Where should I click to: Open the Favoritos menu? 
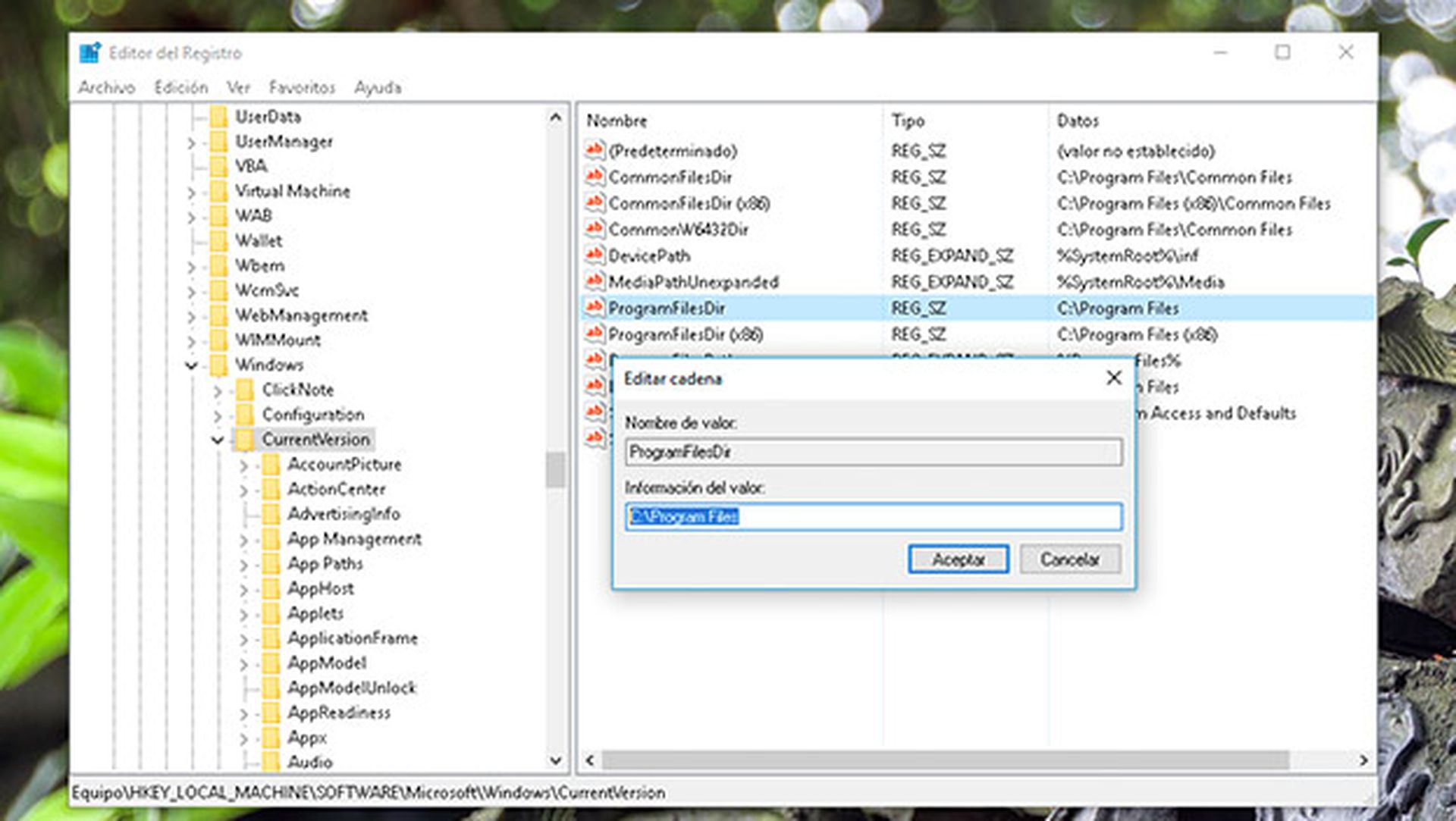pyautogui.click(x=301, y=88)
